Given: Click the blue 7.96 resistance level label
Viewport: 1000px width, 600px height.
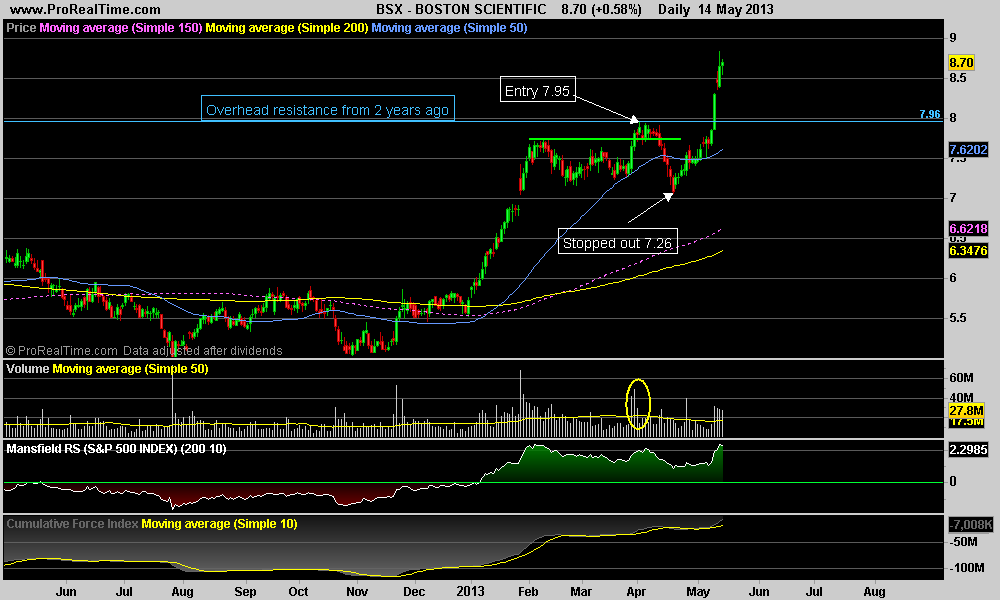Looking at the screenshot, I should tap(930, 114).
